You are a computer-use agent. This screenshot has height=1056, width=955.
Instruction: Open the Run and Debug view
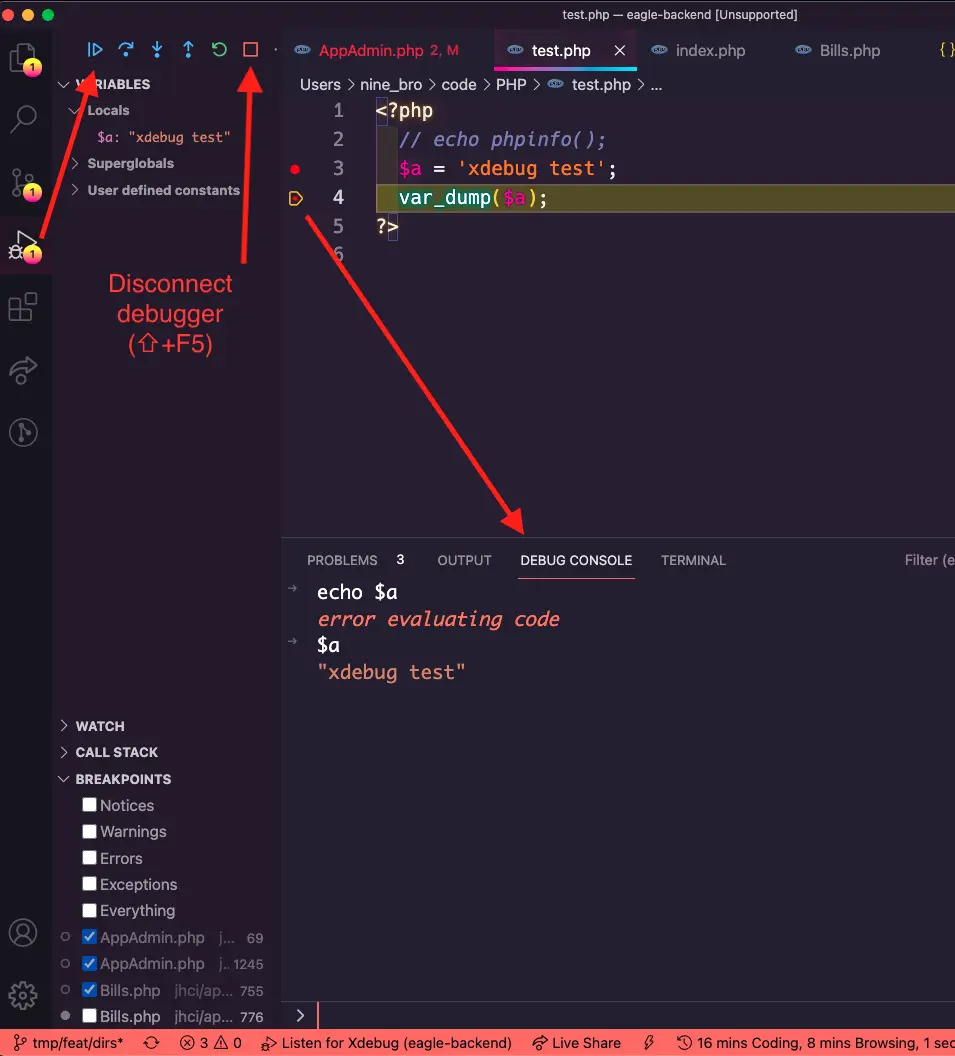(x=24, y=246)
